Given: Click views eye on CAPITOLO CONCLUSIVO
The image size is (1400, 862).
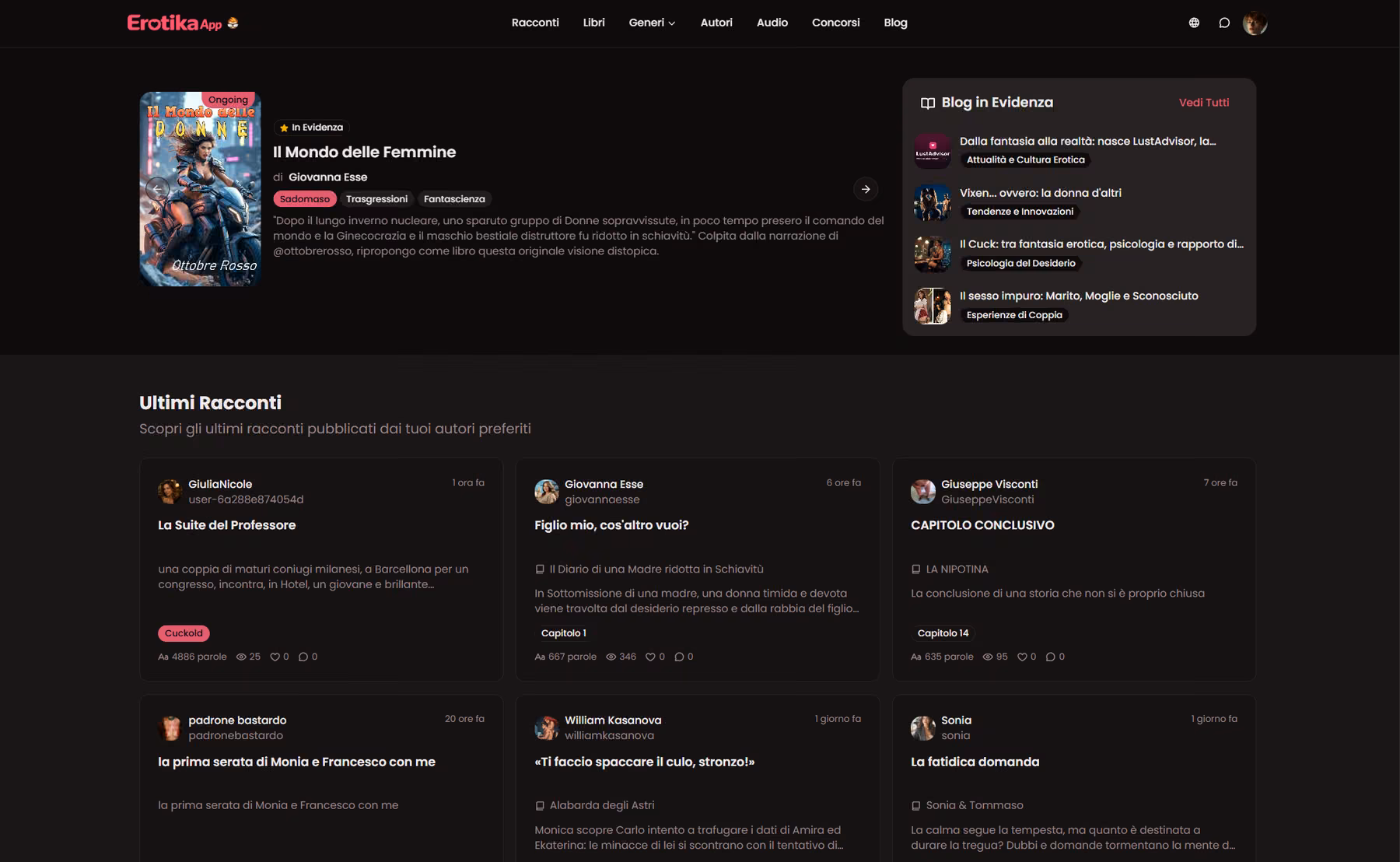Looking at the screenshot, I should tap(988, 657).
